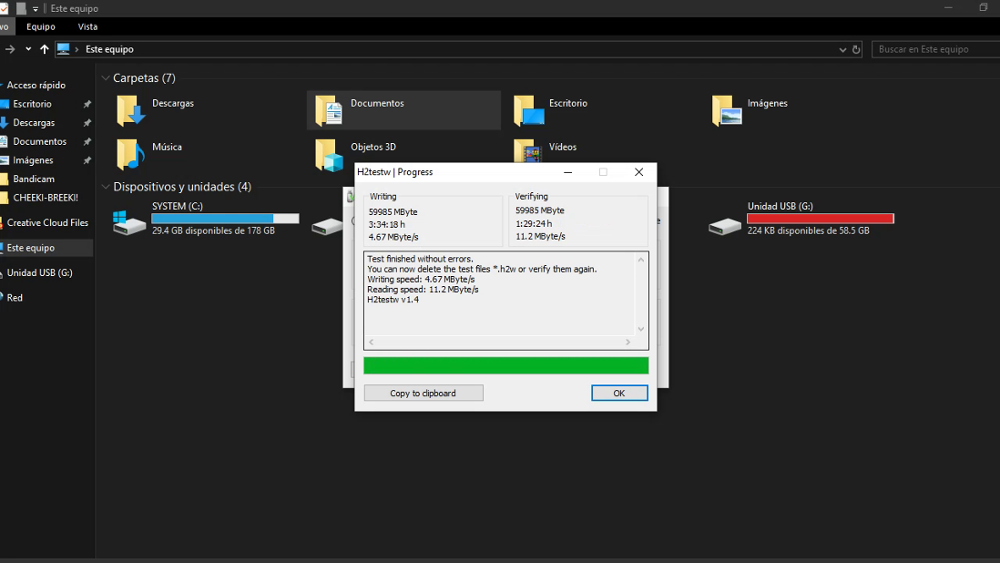Open the Imágenes folder icon
The width and height of the screenshot is (1000, 563).
click(726, 110)
